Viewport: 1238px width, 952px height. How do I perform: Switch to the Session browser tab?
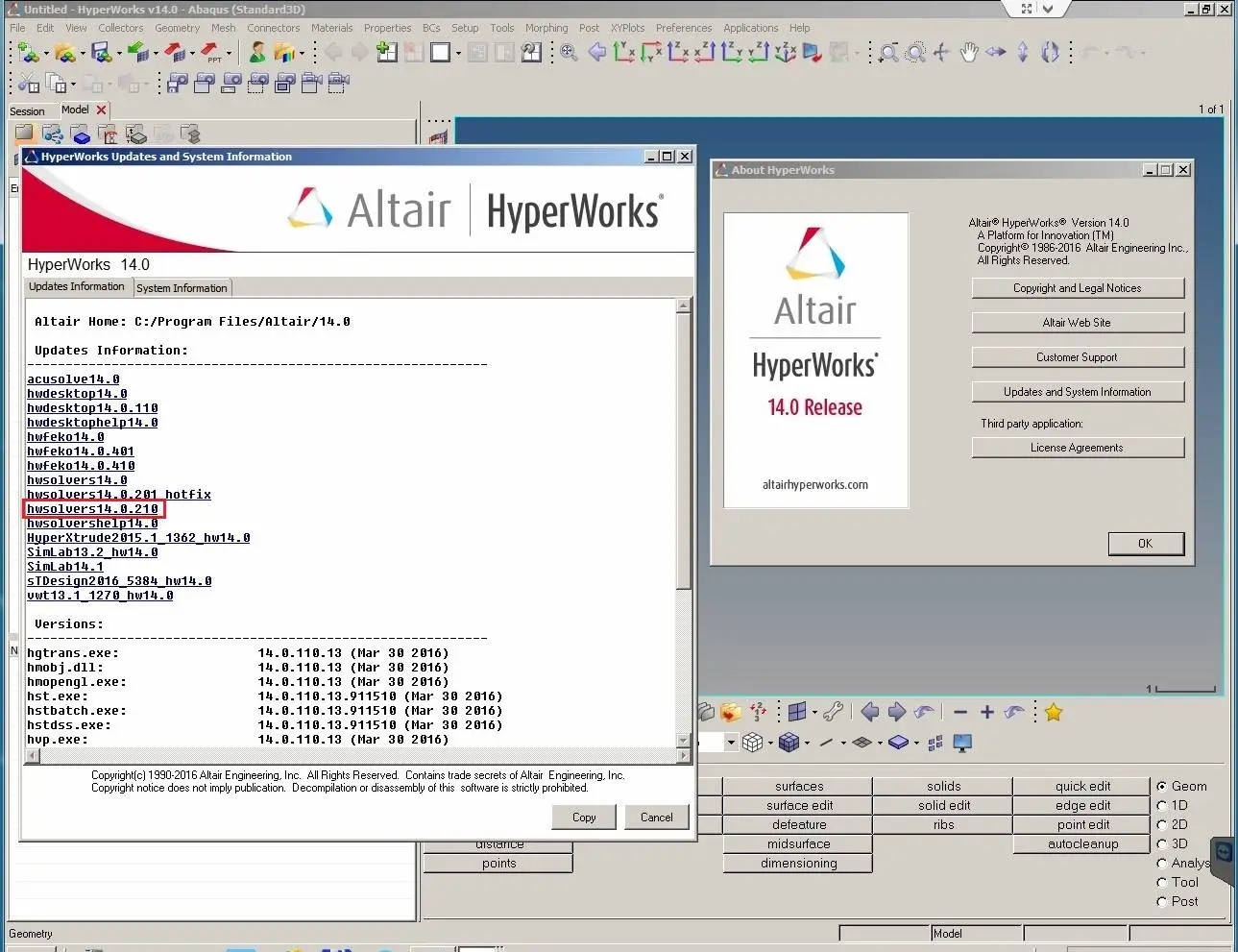(28, 111)
